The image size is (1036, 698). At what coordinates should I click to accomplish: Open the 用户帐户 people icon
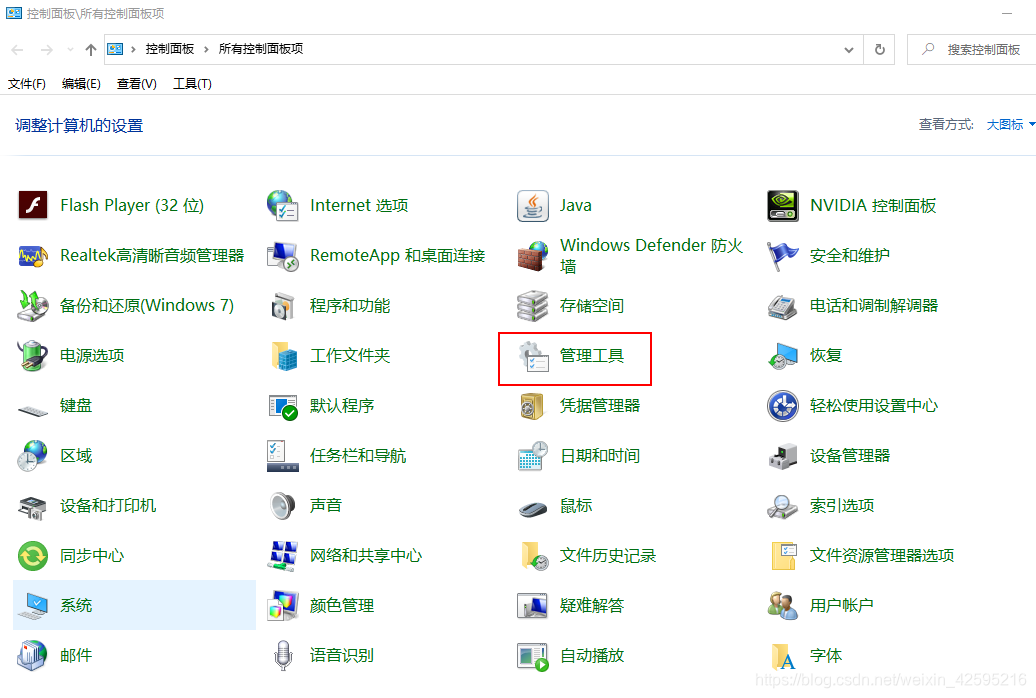[783, 605]
